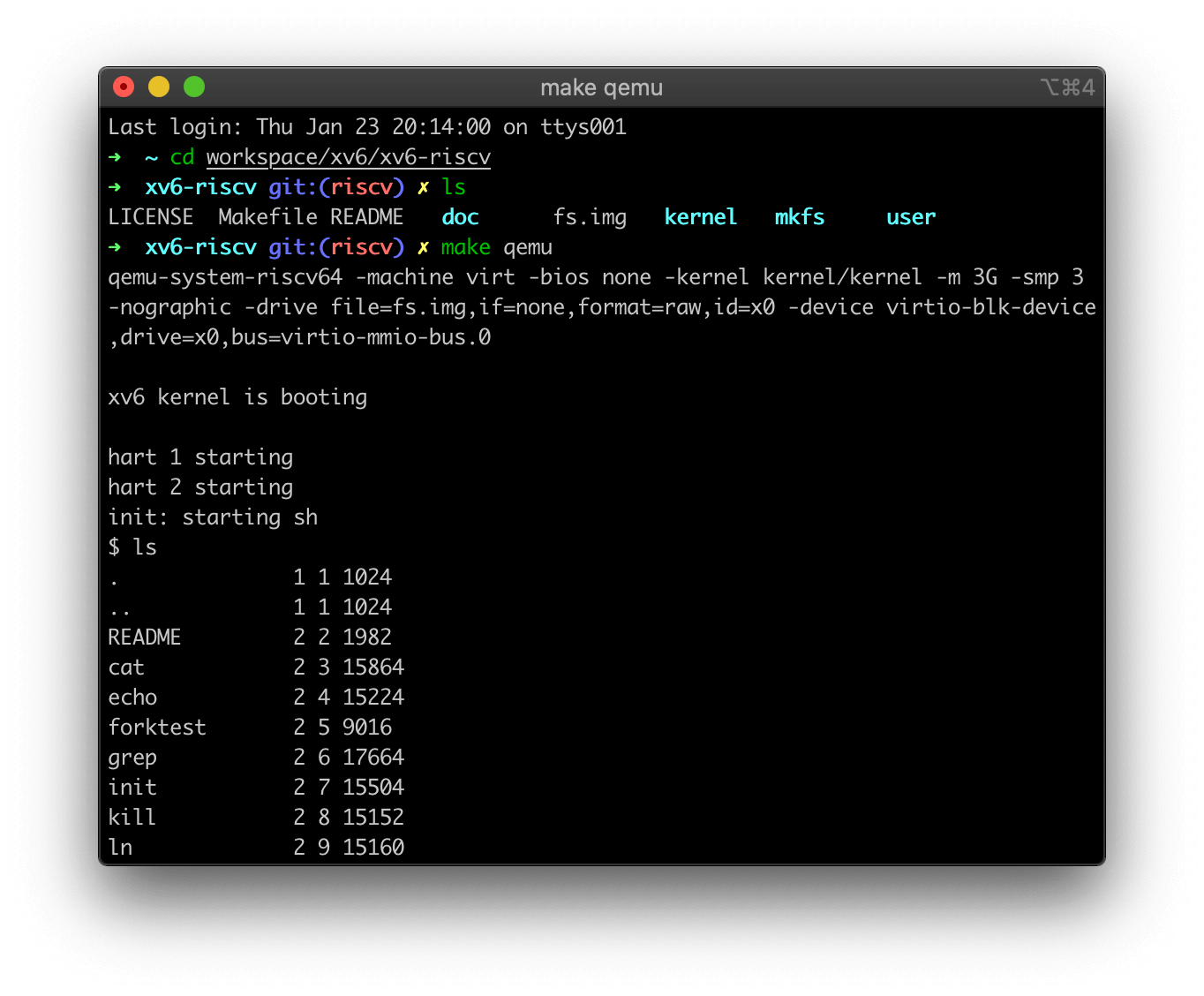Click the 'forktest' entry in xv6 listing
Screen dimensions: 1204x996
(x=157, y=728)
